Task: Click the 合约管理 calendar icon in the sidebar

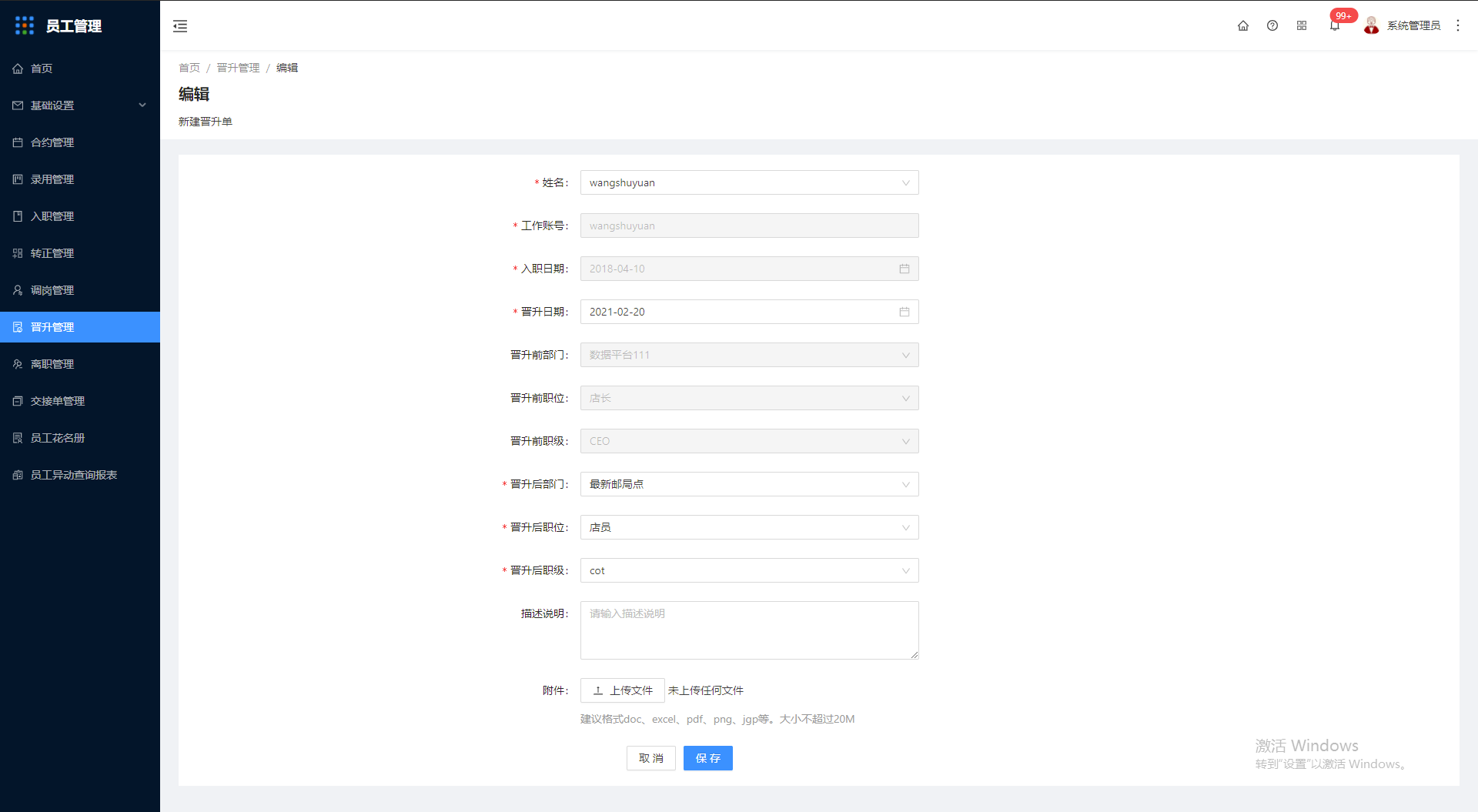Action: coord(18,142)
